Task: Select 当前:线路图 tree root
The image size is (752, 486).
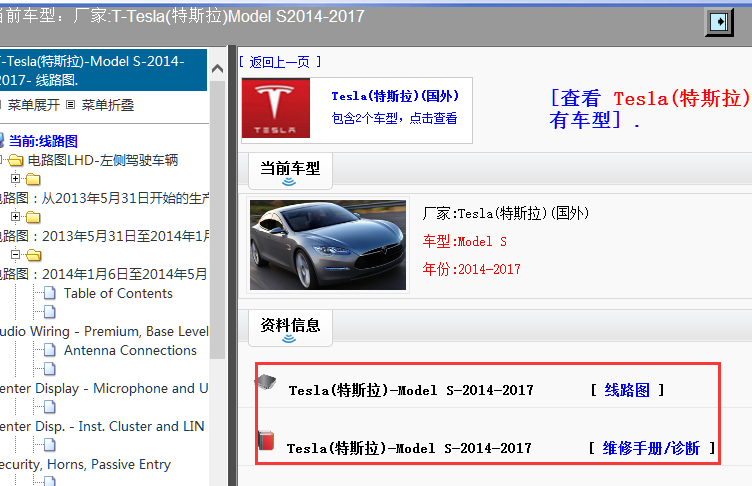Action: click(x=43, y=141)
